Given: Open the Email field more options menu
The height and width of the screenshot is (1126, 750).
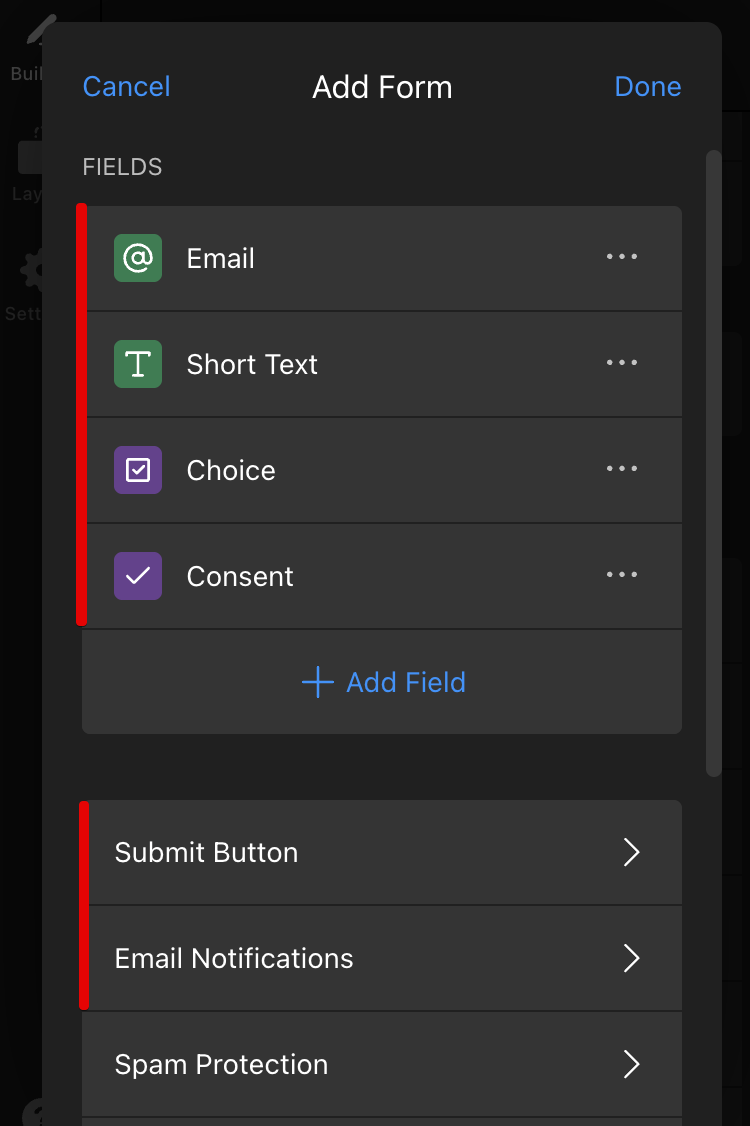Looking at the screenshot, I should [621, 256].
